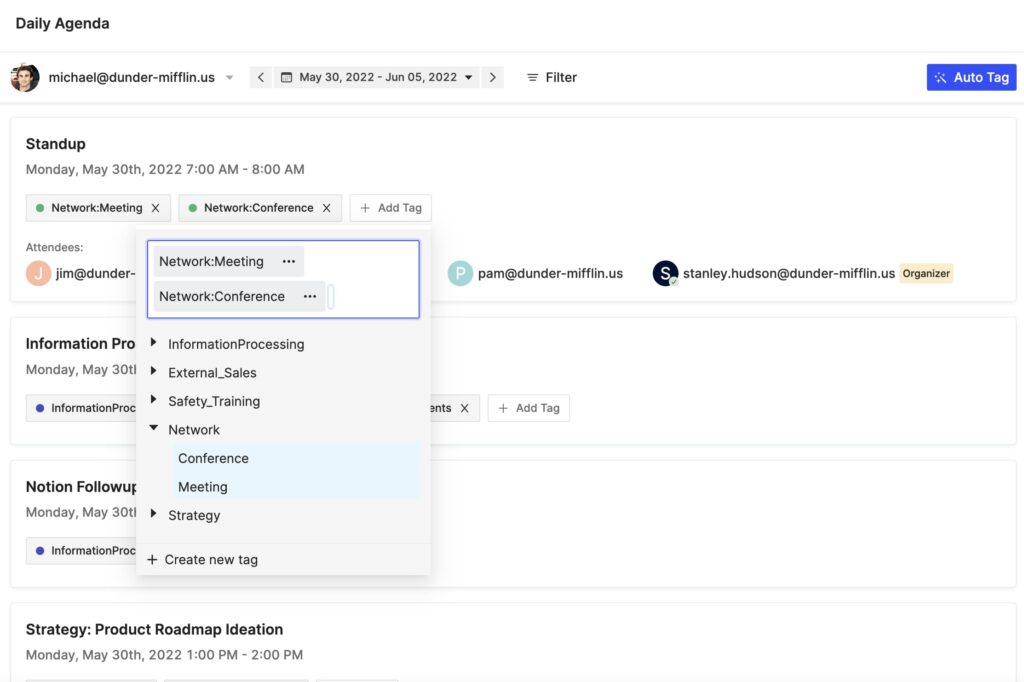Click pam's attendee avatar icon
The image size is (1024, 682).
(460, 273)
